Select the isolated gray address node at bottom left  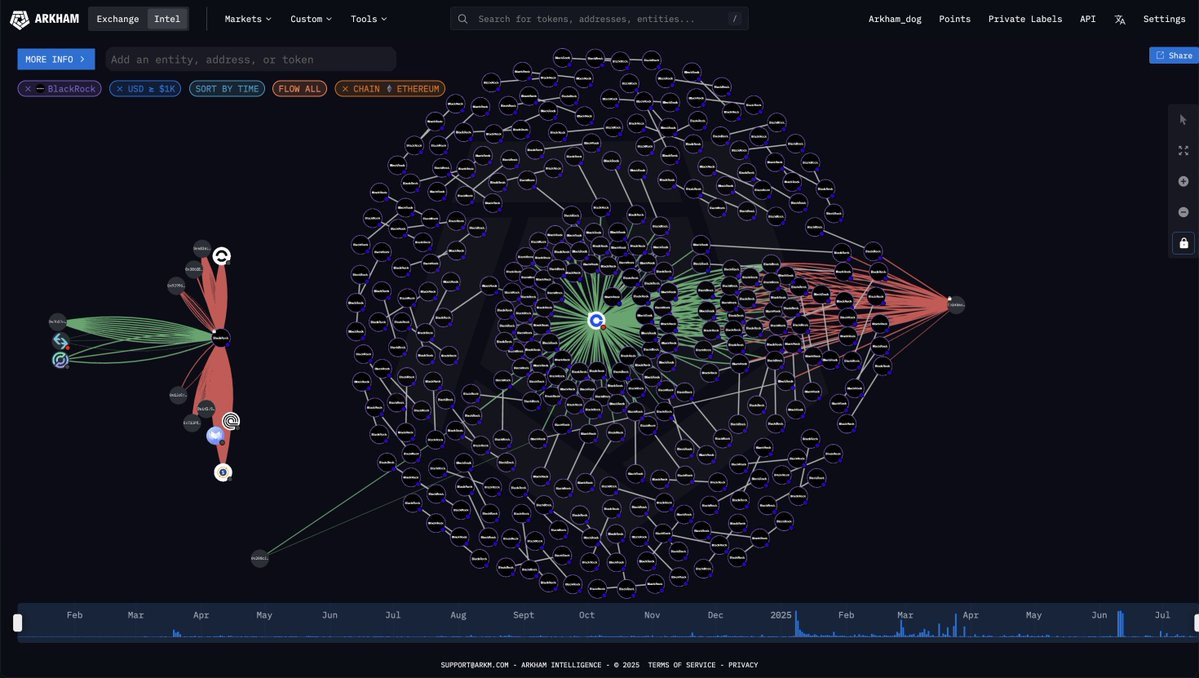[x=260, y=558]
